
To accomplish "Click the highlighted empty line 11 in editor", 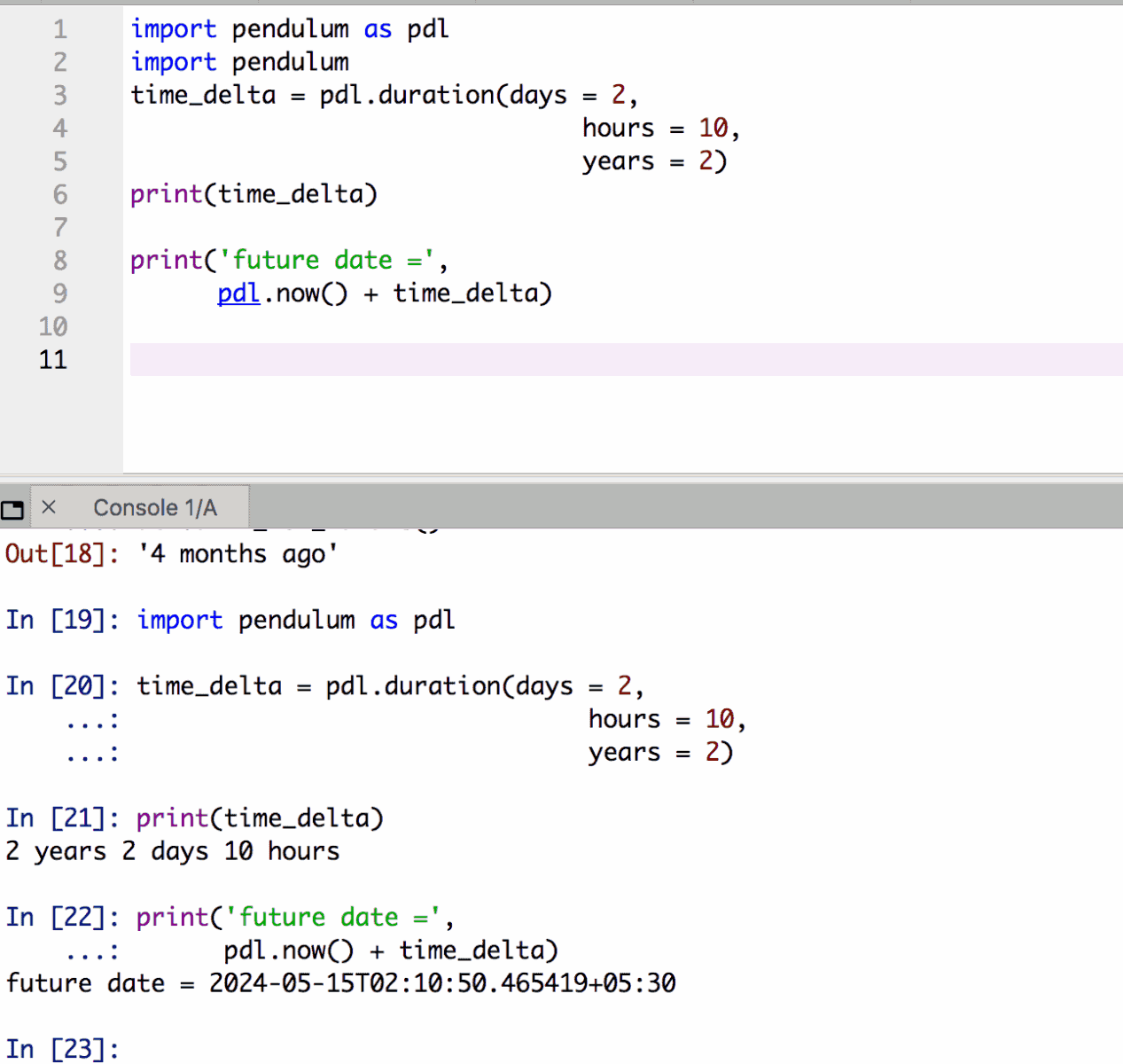I will pos(620,360).
